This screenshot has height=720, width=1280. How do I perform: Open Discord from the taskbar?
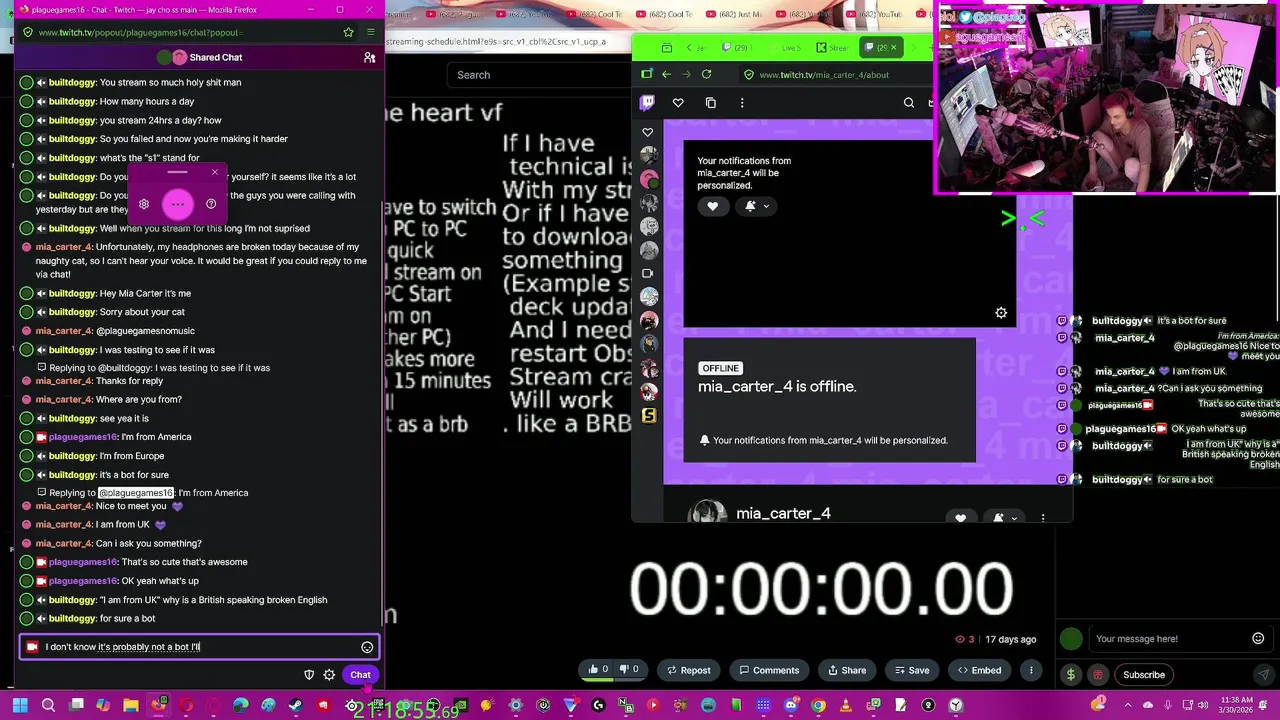[791, 706]
